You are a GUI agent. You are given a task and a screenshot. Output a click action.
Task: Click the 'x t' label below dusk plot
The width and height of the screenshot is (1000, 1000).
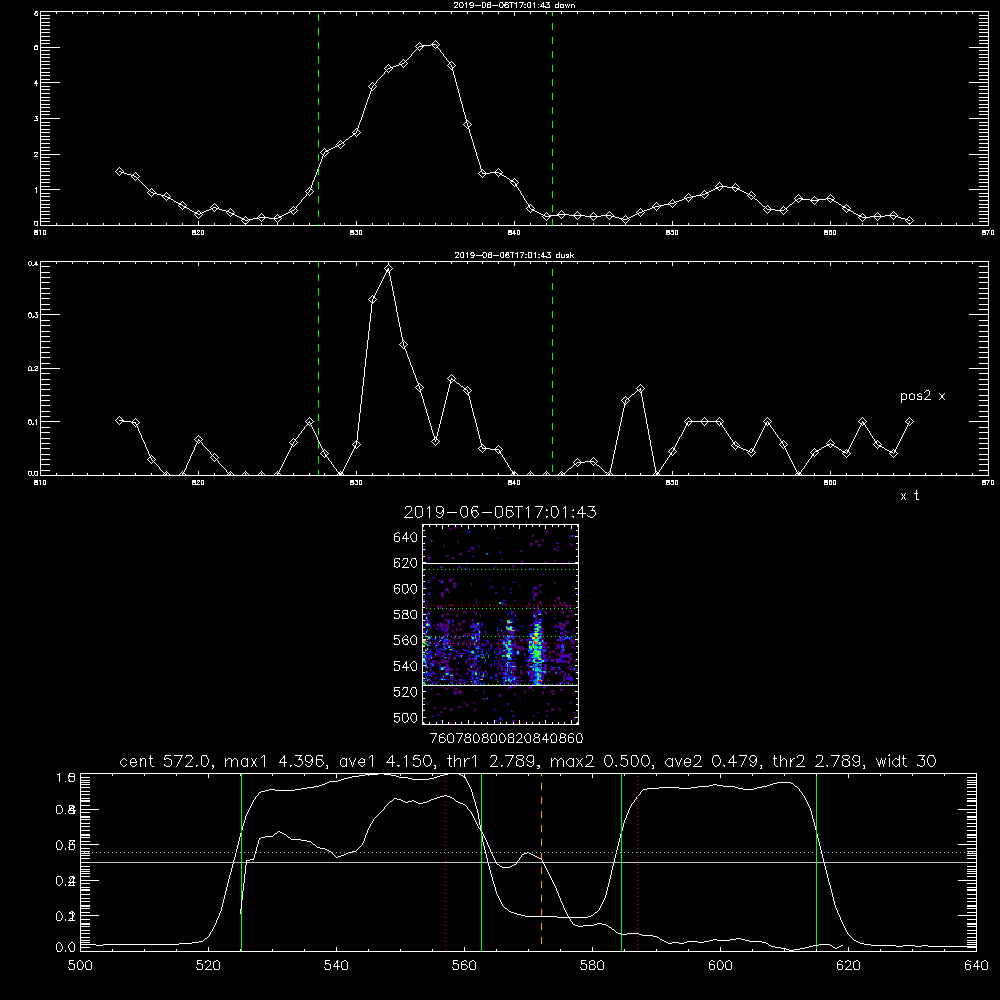(909, 496)
